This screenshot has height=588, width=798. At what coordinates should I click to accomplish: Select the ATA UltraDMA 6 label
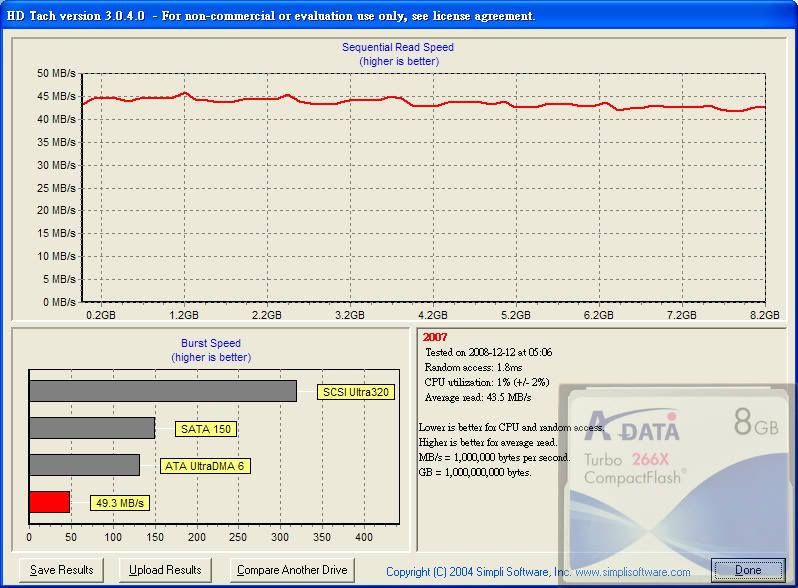[x=205, y=466]
